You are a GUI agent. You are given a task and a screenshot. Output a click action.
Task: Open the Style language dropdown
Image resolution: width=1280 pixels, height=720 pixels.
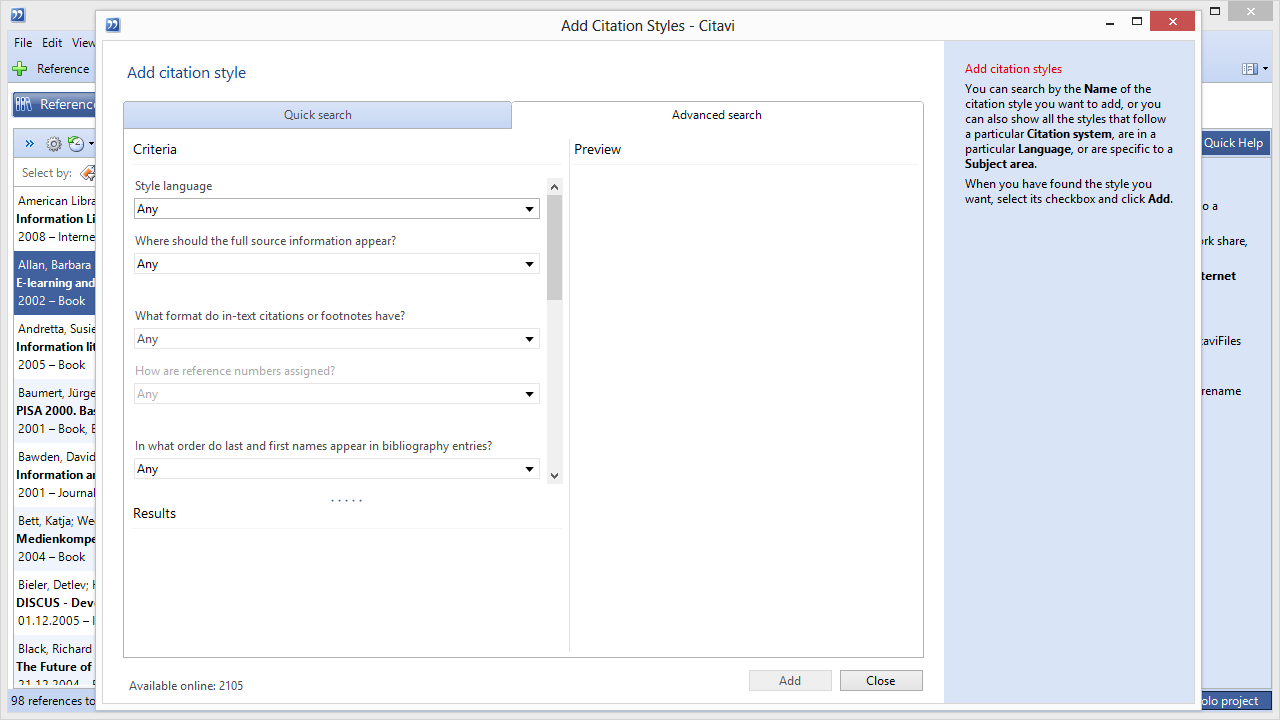click(x=529, y=208)
